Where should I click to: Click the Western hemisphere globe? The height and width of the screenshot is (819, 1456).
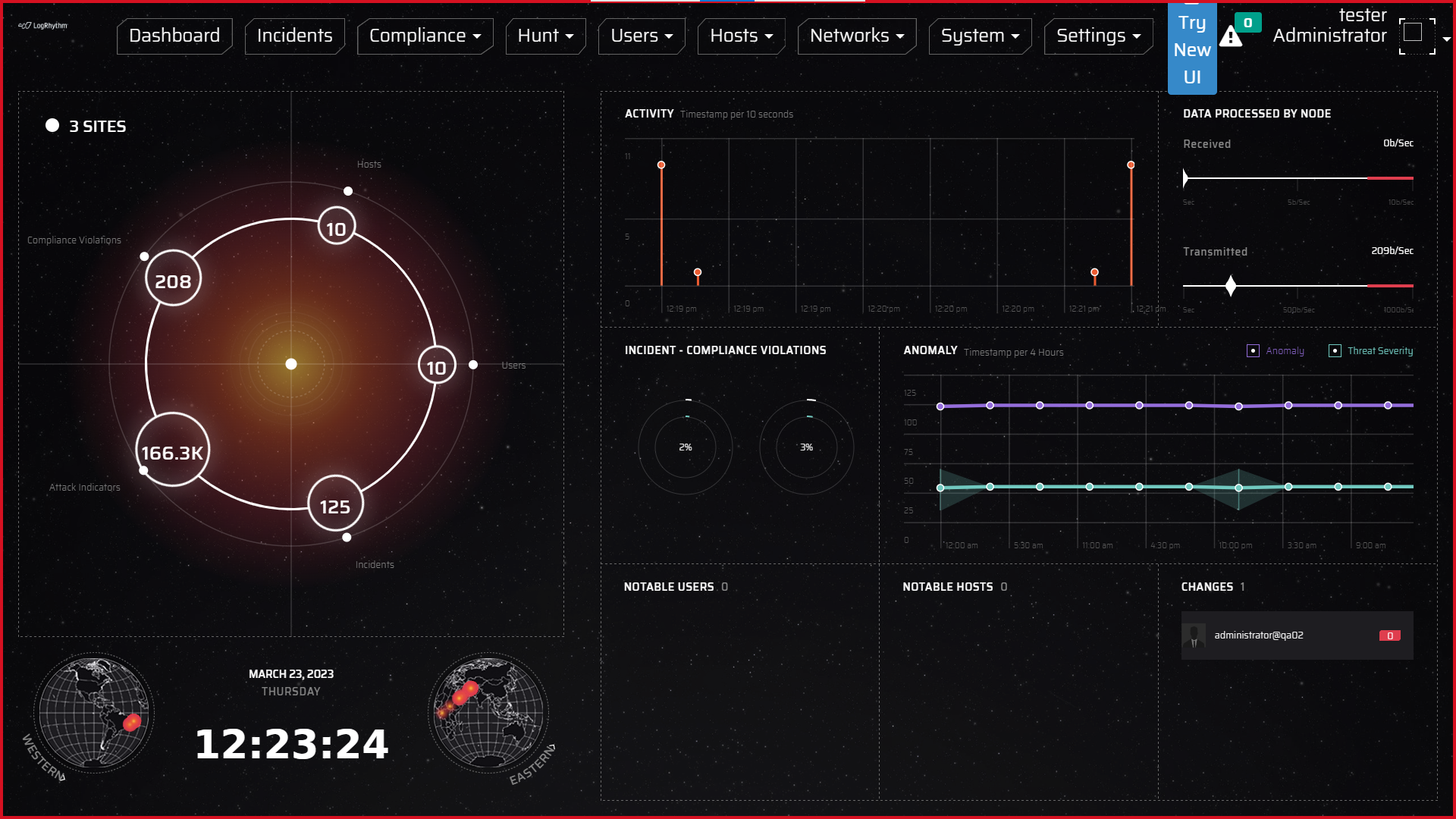tap(94, 713)
